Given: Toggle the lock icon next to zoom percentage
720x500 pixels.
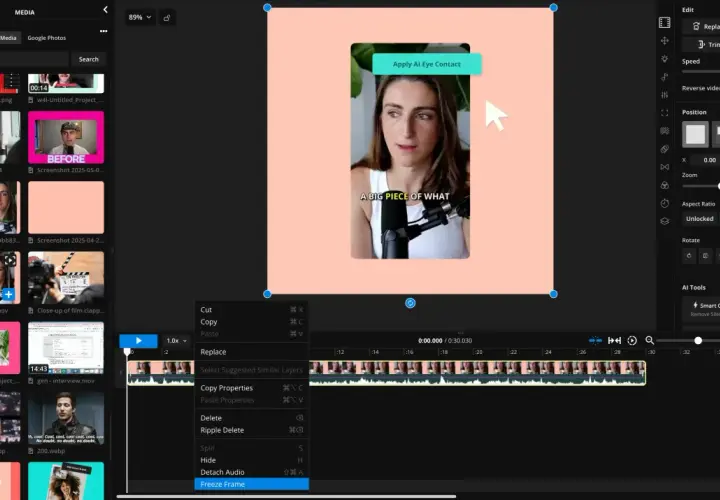Looking at the screenshot, I should pyautogui.click(x=167, y=18).
